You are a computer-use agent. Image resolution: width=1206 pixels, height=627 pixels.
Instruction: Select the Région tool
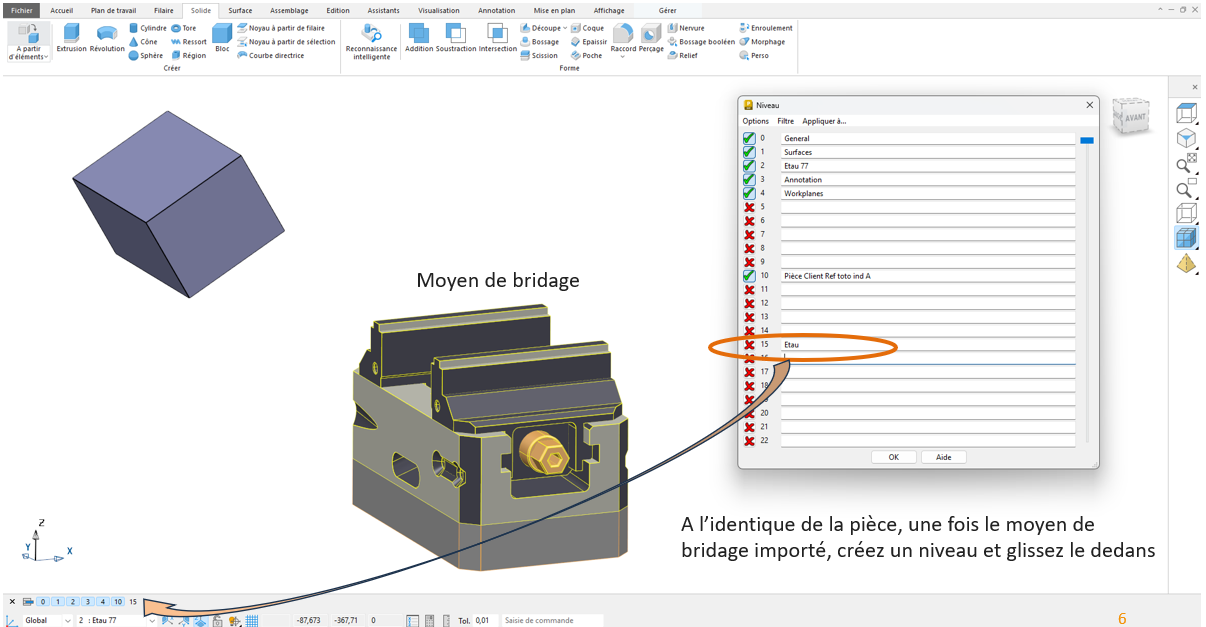188,56
